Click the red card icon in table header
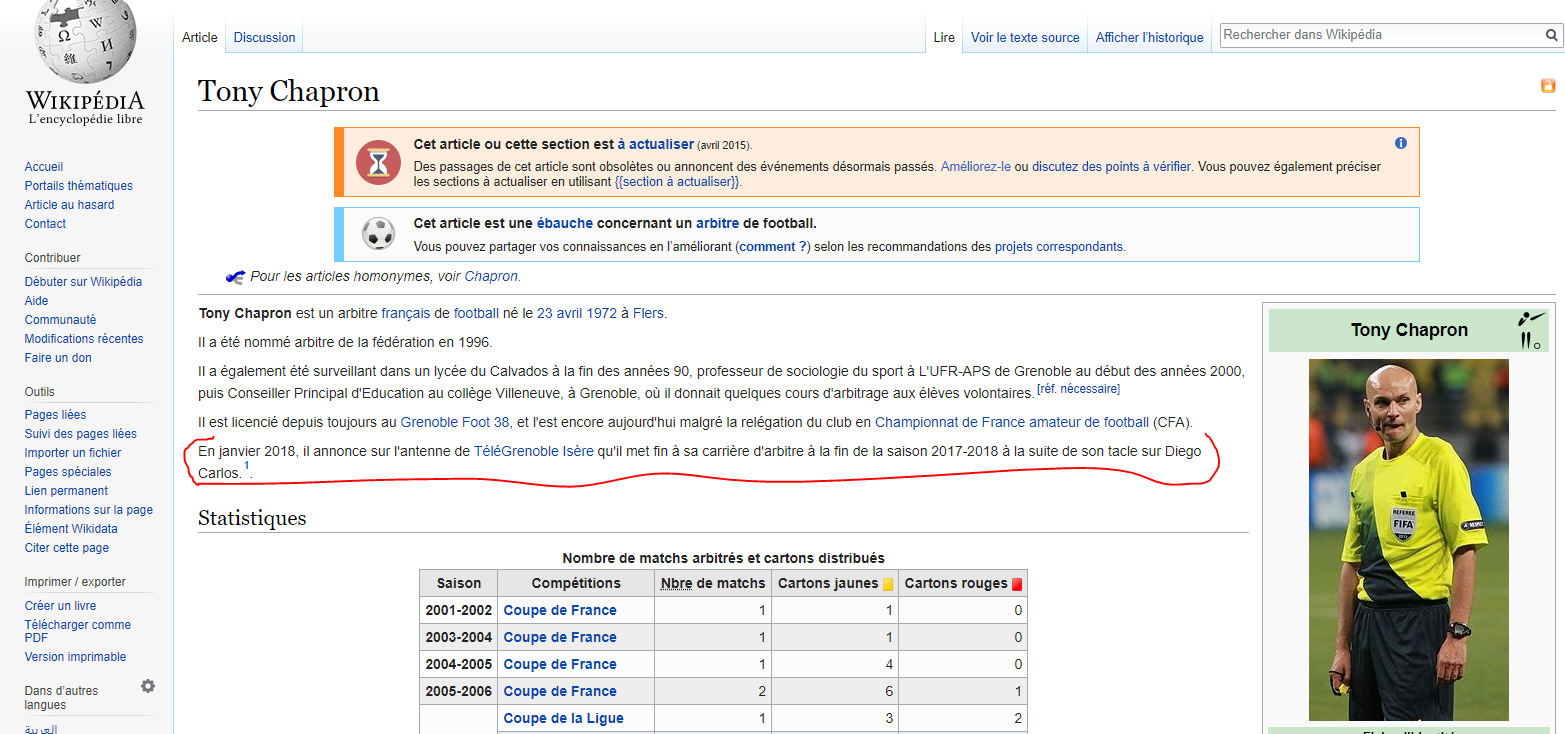 1017,584
